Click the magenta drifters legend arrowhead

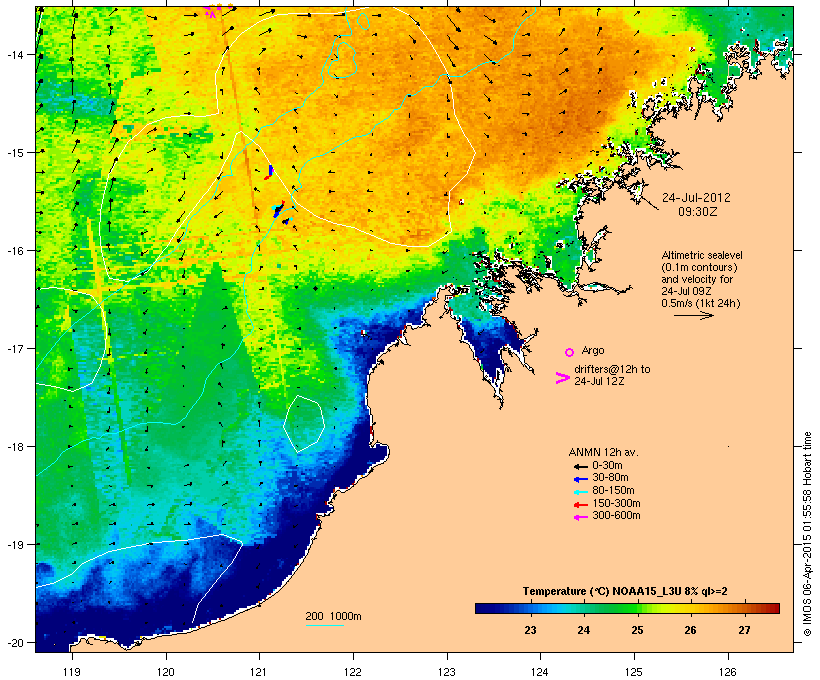coord(562,378)
